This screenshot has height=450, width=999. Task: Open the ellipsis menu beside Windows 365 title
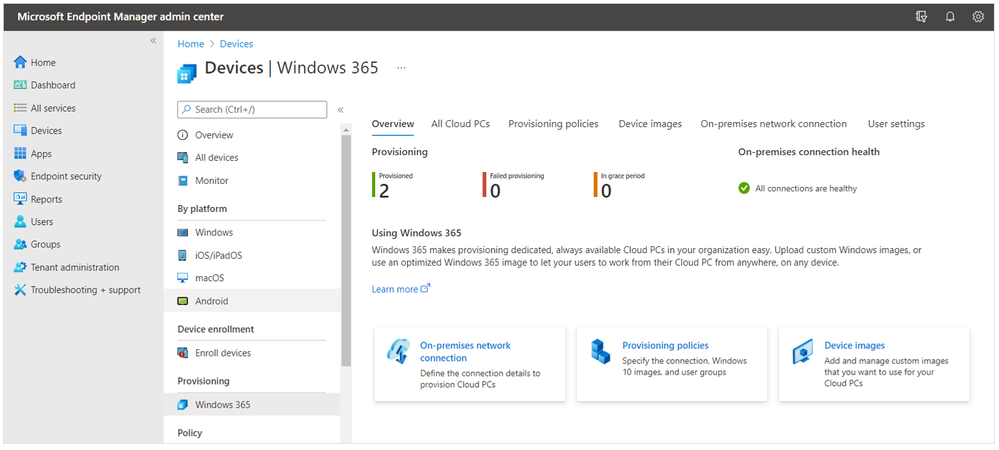[401, 68]
